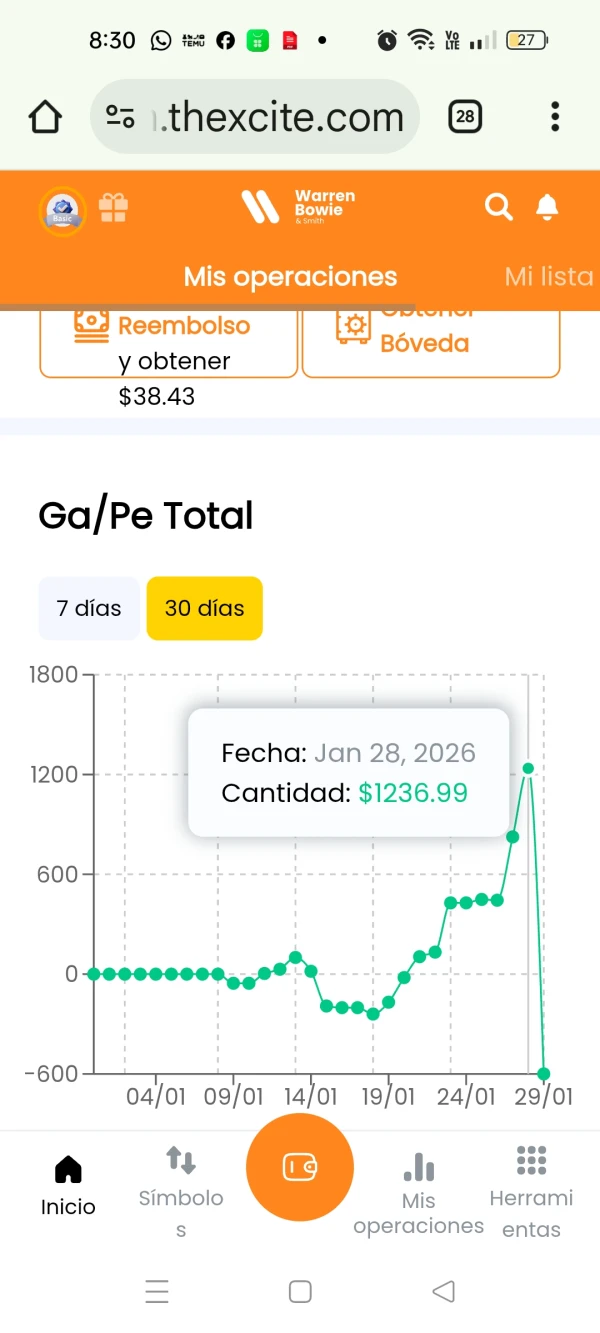This screenshot has width=600, height=1333.
Task: Select the Jan 28 data point on the chart
Action: (x=528, y=768)
